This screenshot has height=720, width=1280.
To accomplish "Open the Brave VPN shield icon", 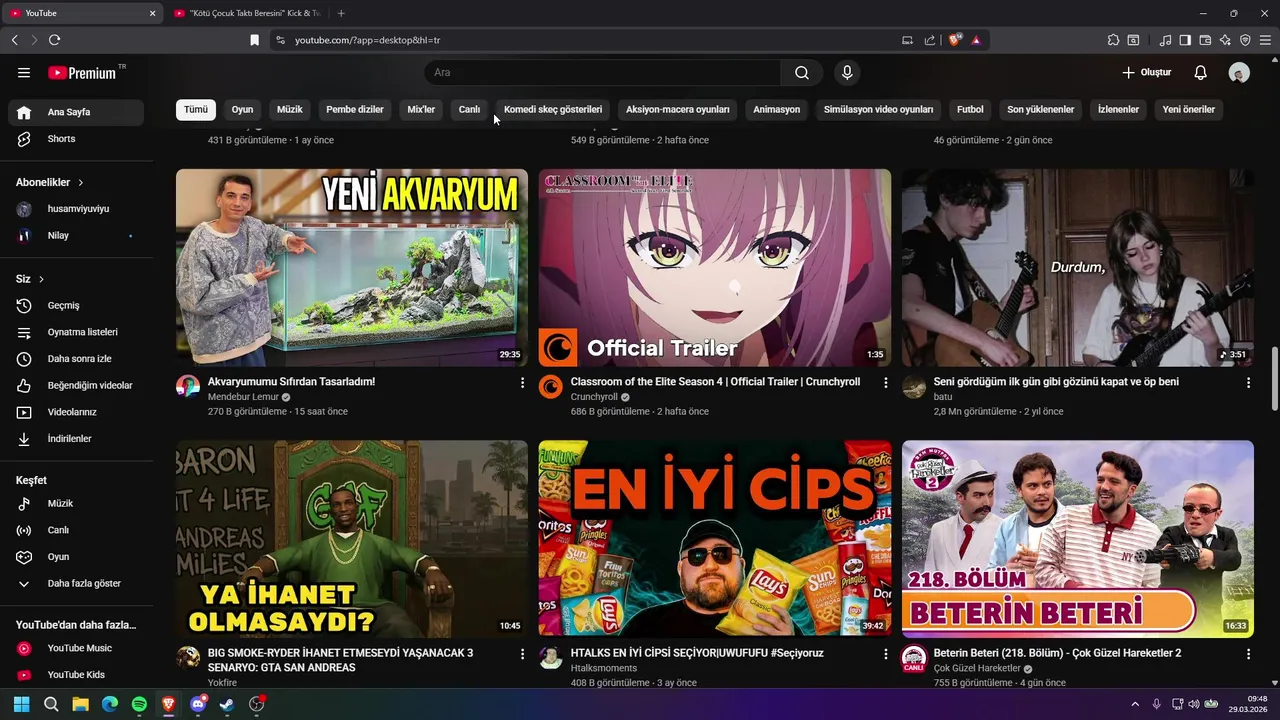I will tap(1245, 40).
